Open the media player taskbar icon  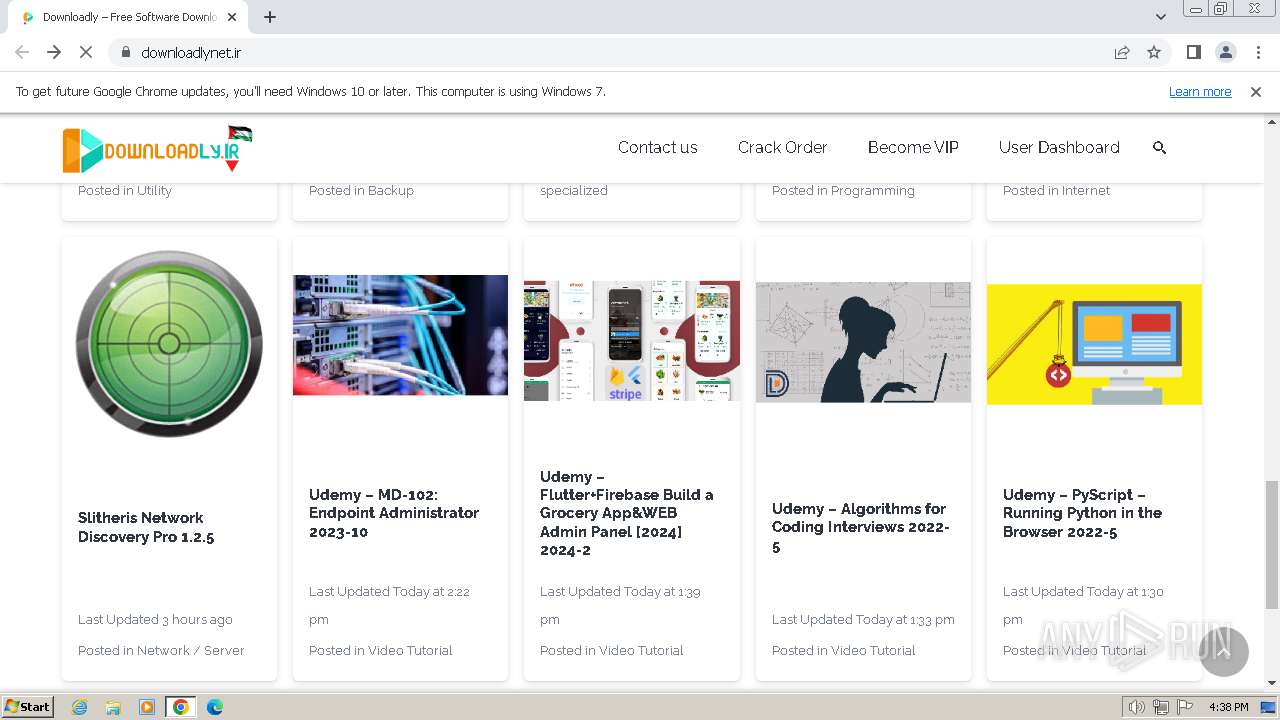[147, 707]
